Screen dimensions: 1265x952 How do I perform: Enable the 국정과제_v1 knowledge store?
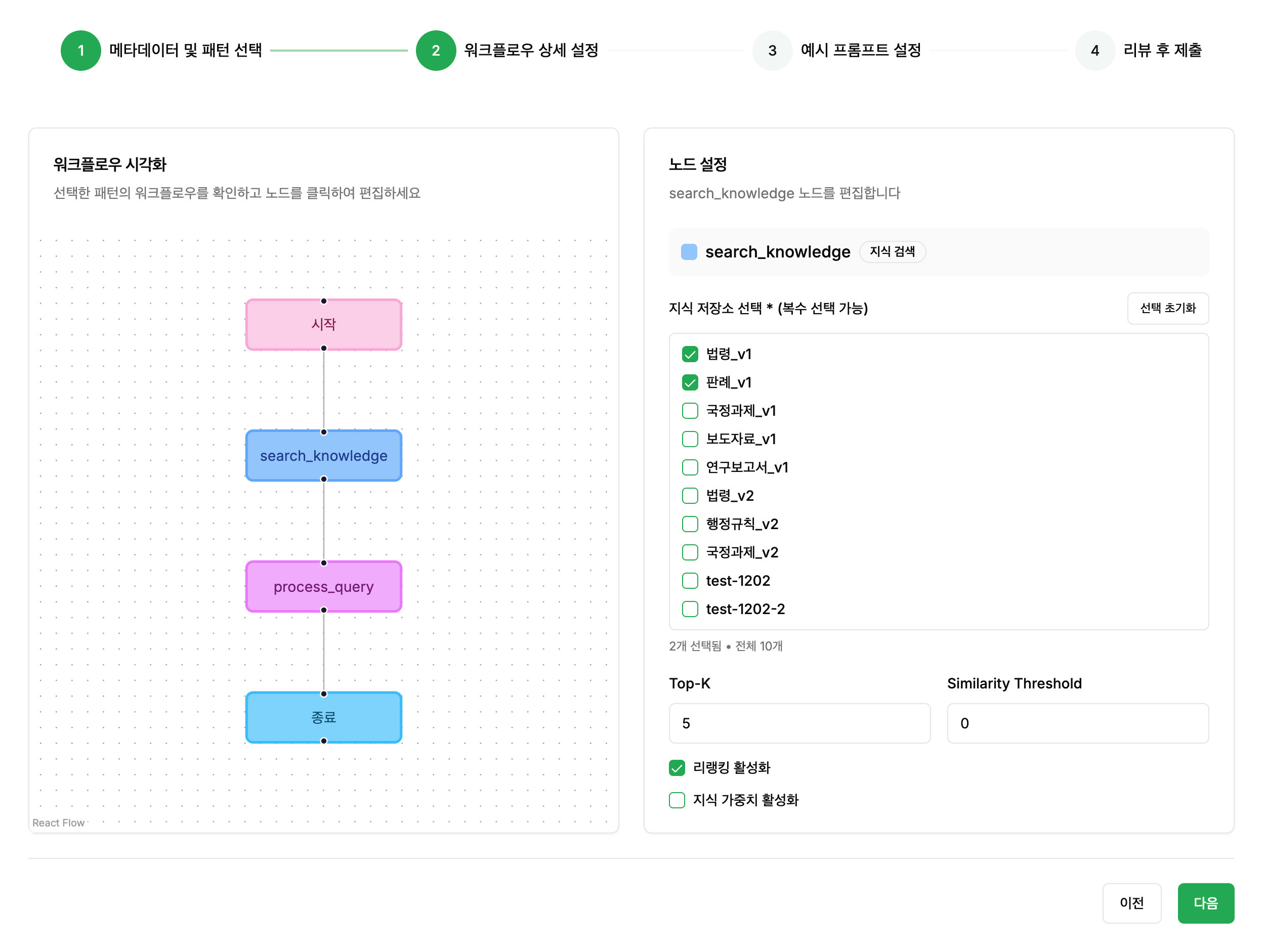tap(690, 411)
